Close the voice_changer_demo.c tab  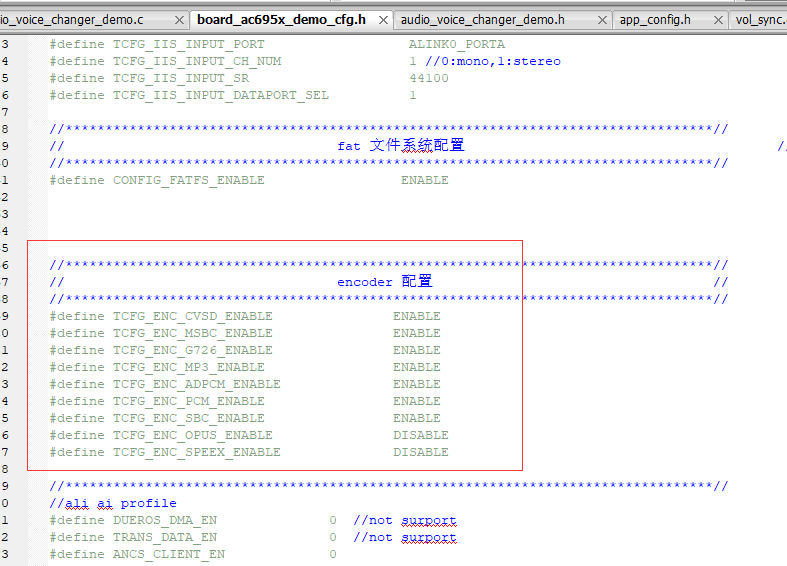click(x=179, y=20)
